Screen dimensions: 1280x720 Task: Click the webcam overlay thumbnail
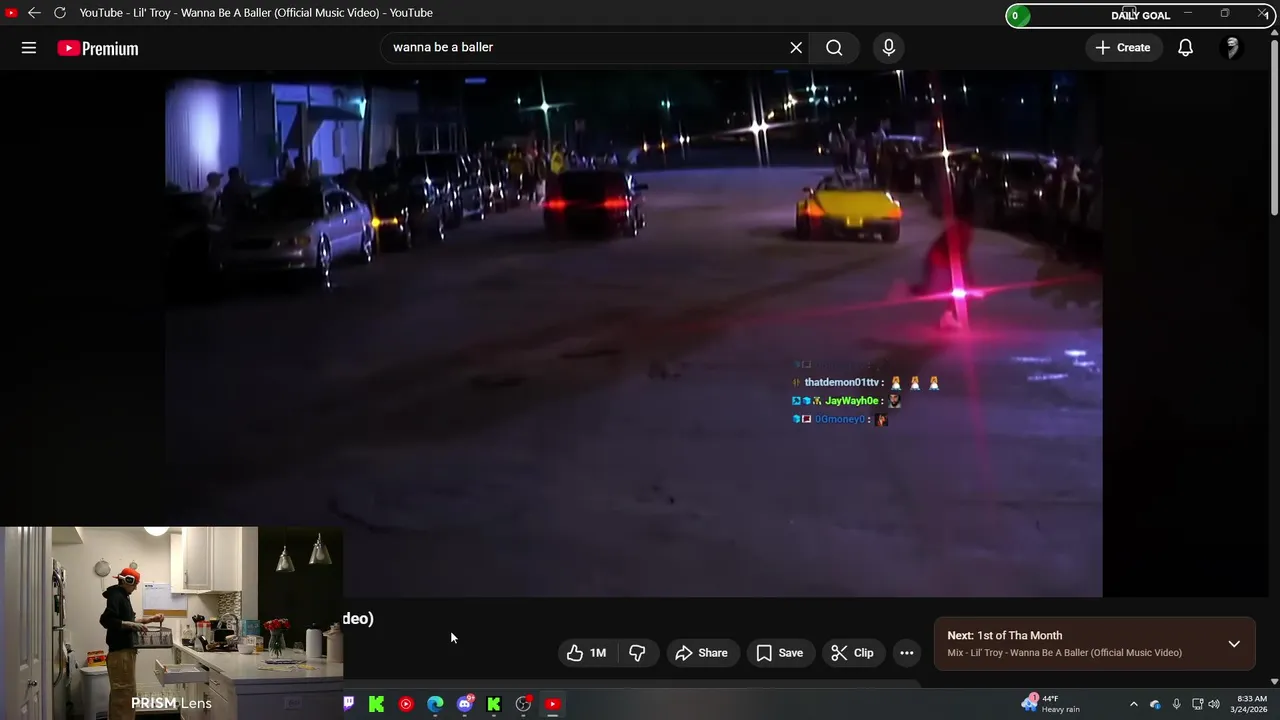coord(172,622)
